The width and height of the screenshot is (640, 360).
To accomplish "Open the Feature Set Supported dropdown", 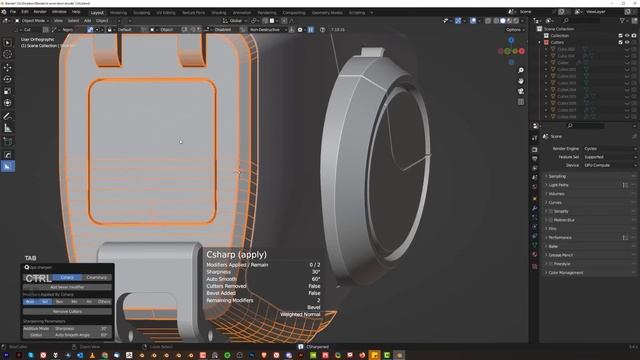I will tap(610, 157).
